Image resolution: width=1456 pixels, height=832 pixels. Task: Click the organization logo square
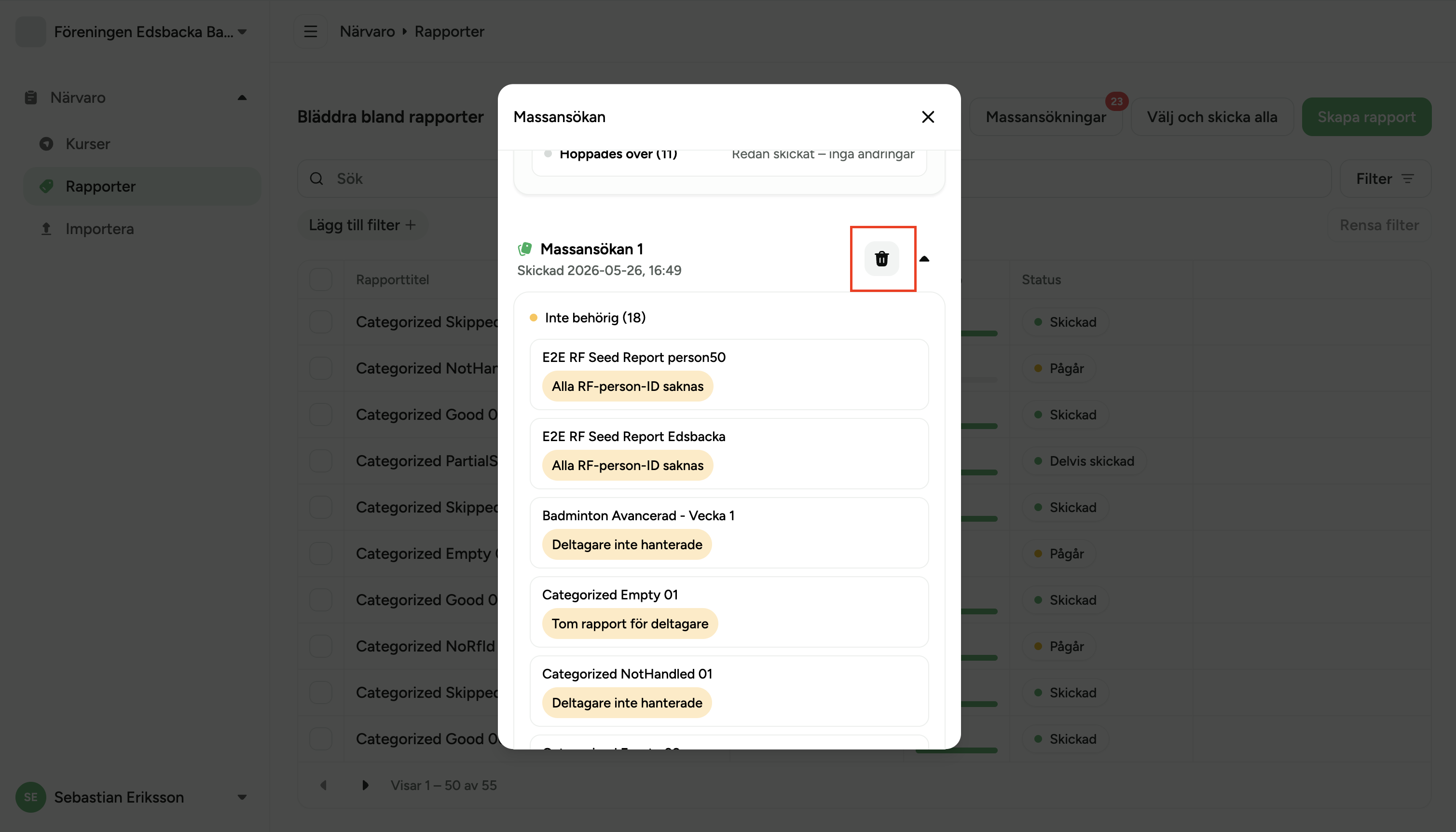tap(31, 31)
